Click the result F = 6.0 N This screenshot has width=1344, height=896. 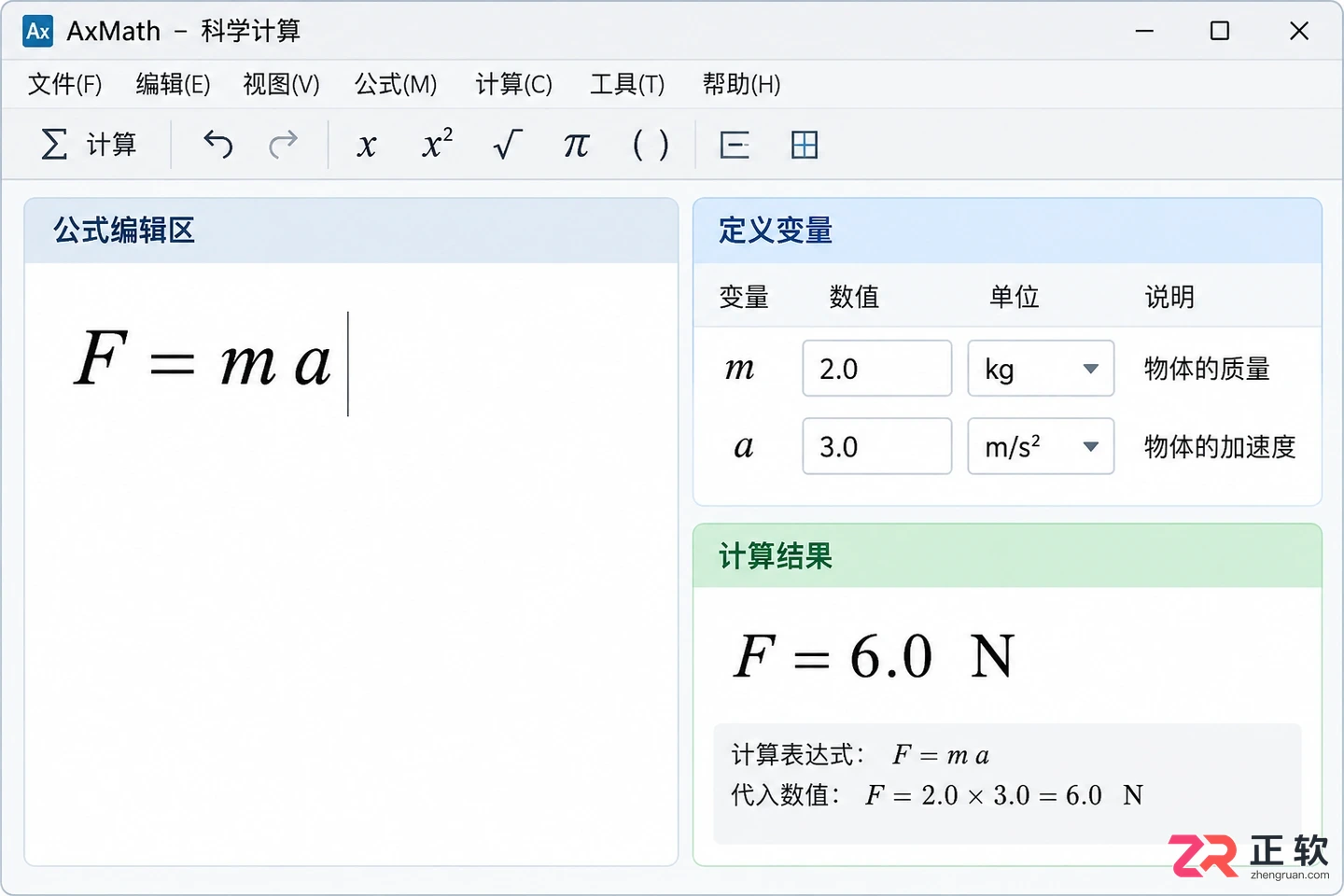click(x=874, y=655)
